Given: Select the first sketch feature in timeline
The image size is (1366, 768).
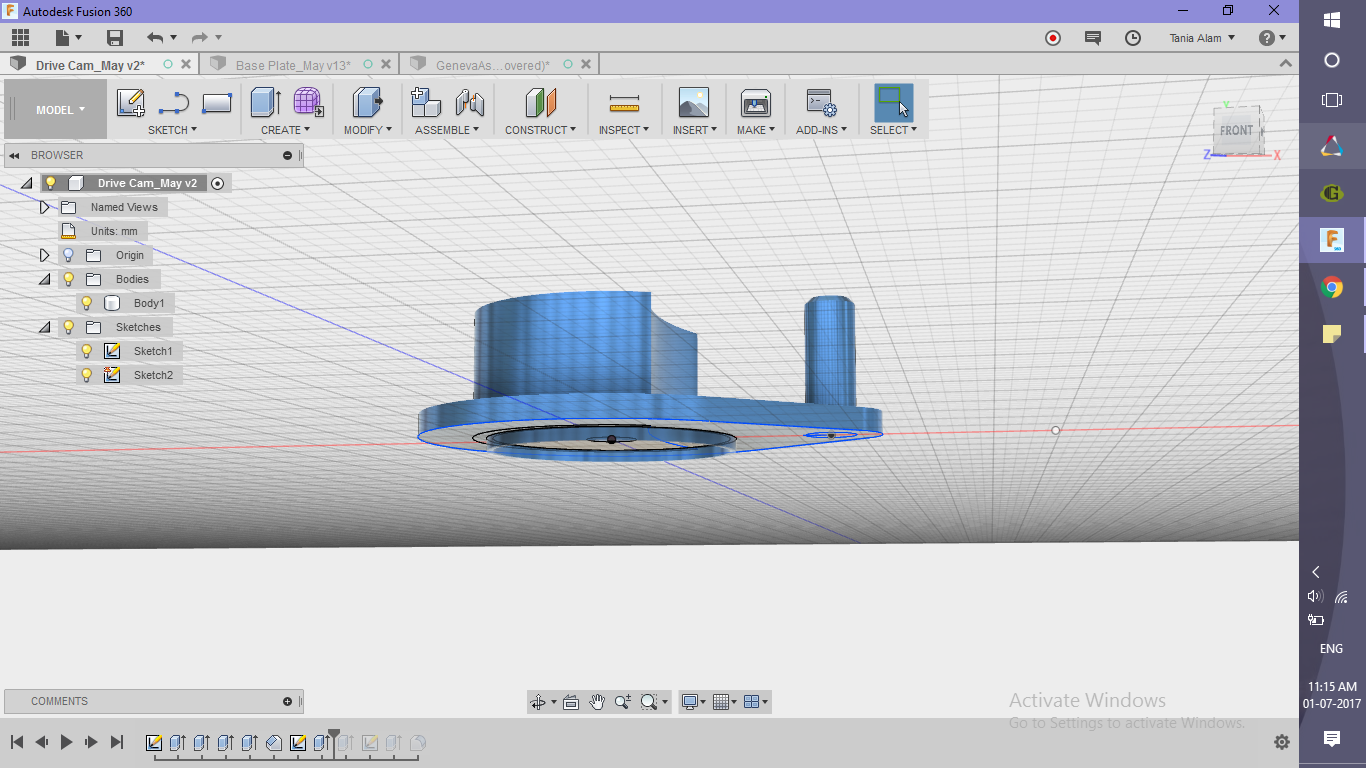Looking at the screenshot, I should (x=154, y=742).
